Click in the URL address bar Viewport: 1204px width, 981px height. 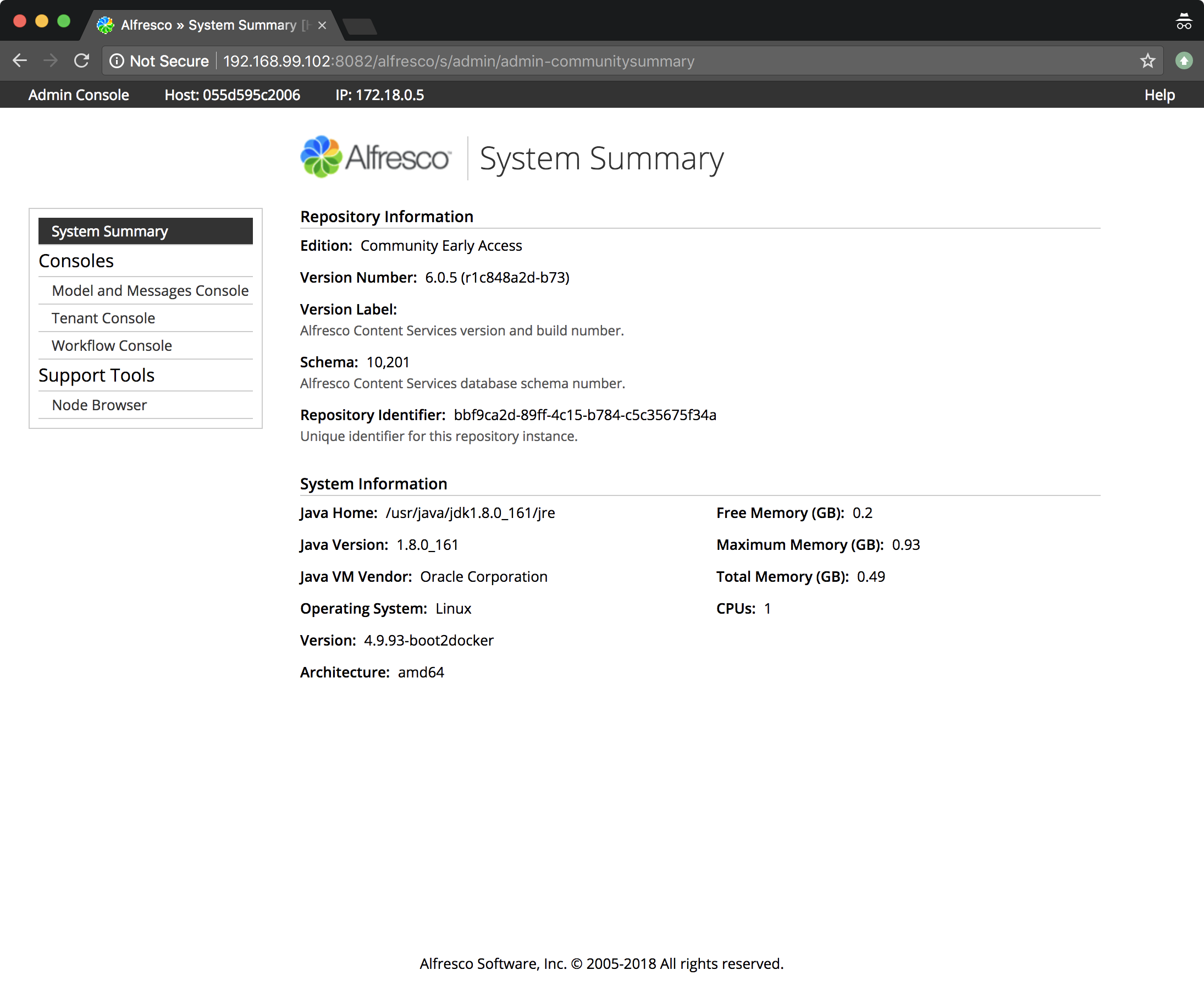coord(621,61)
